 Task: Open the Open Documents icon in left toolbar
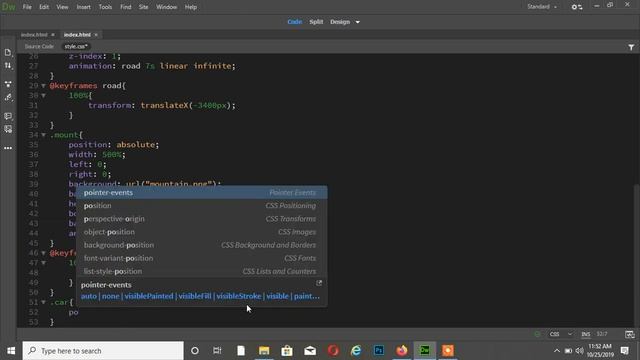point(8,52)
